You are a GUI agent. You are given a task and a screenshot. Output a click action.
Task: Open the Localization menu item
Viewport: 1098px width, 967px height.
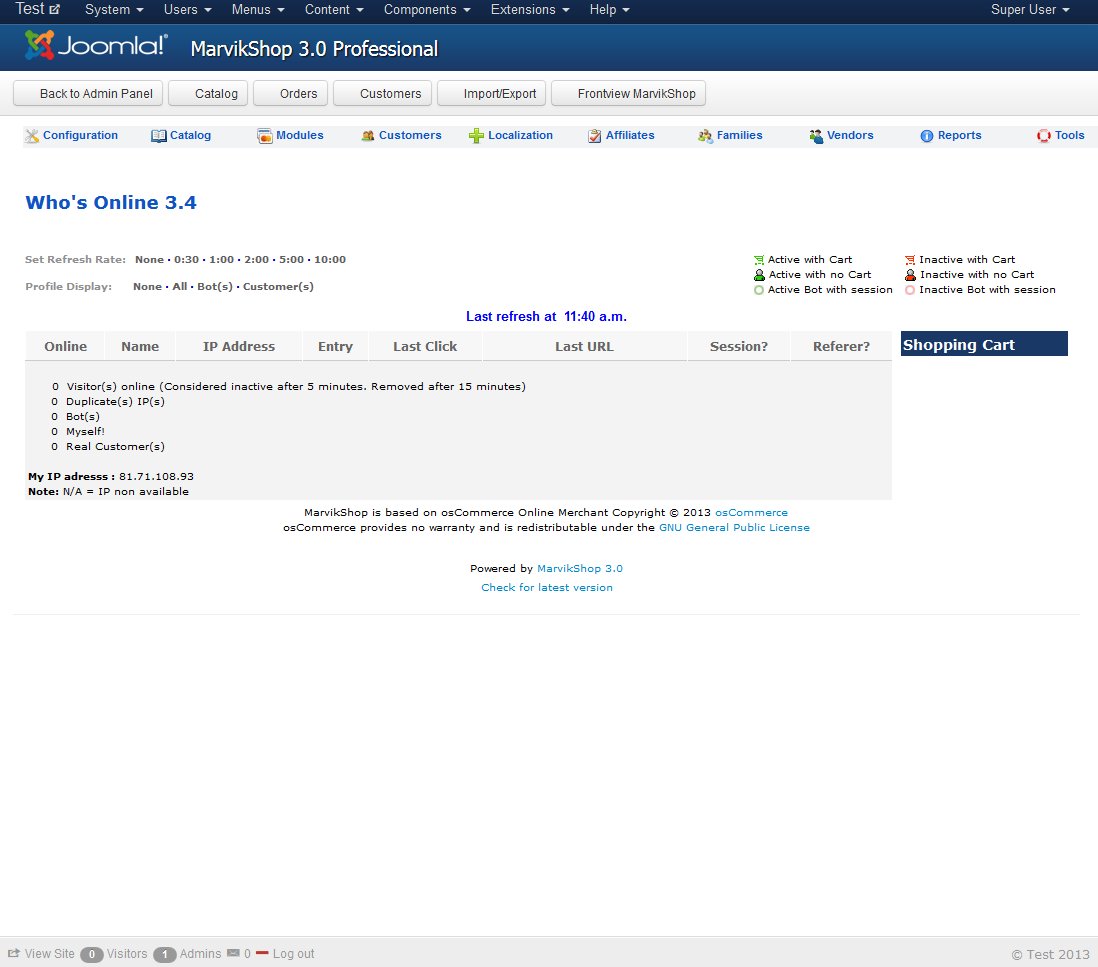(x=520, y=135)
